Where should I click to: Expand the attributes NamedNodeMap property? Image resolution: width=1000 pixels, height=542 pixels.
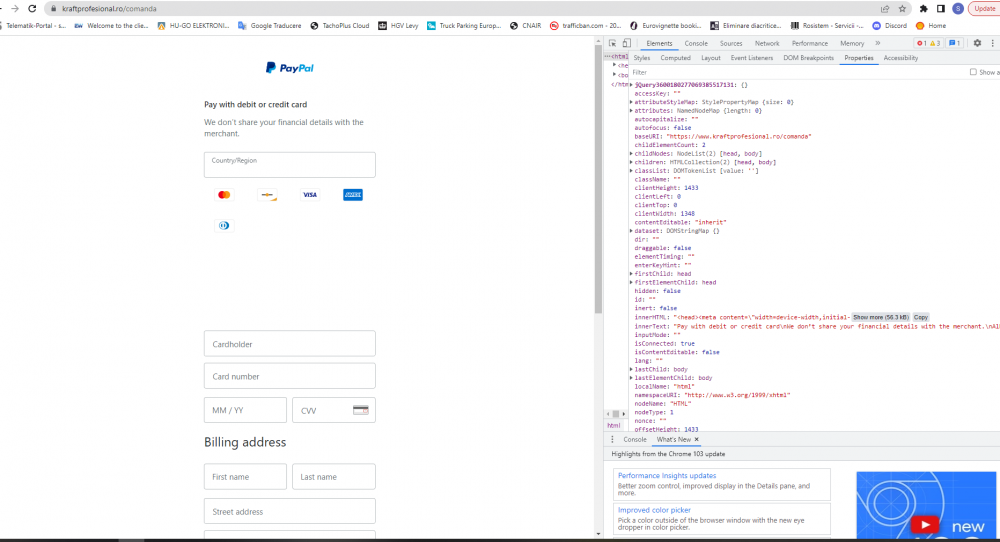click(631, 111)
